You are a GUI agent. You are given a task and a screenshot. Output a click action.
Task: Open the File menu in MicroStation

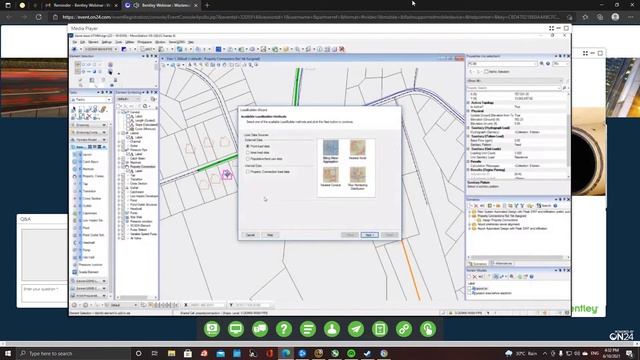coord(75,42)
